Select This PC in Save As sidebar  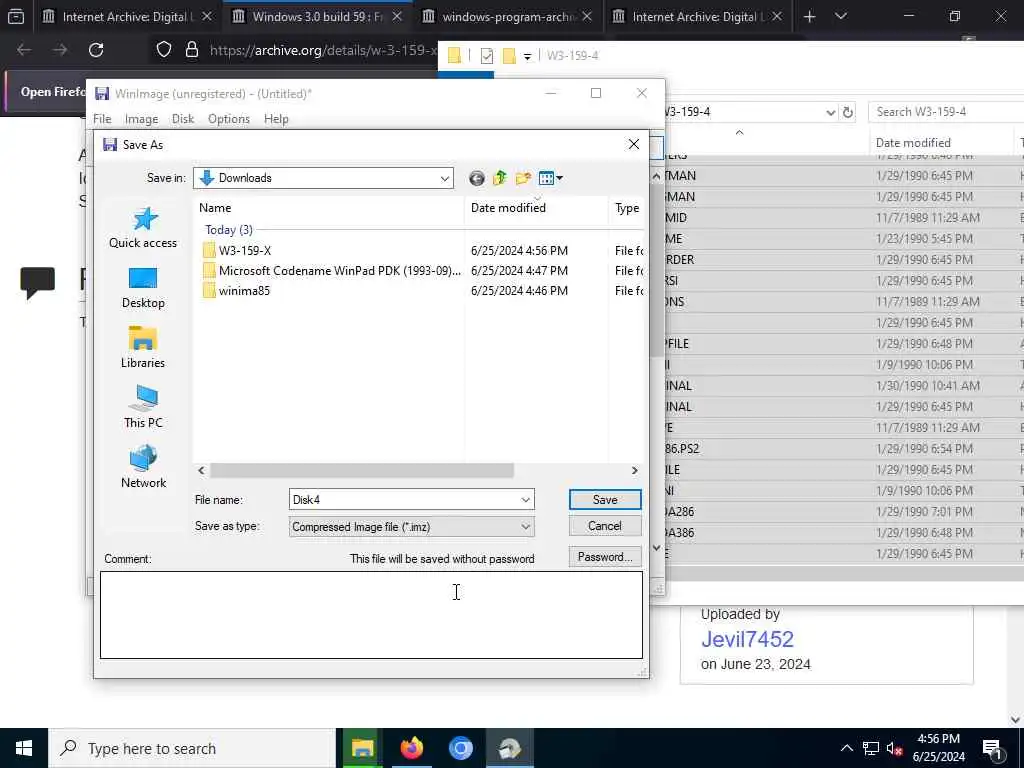[143, 408]
